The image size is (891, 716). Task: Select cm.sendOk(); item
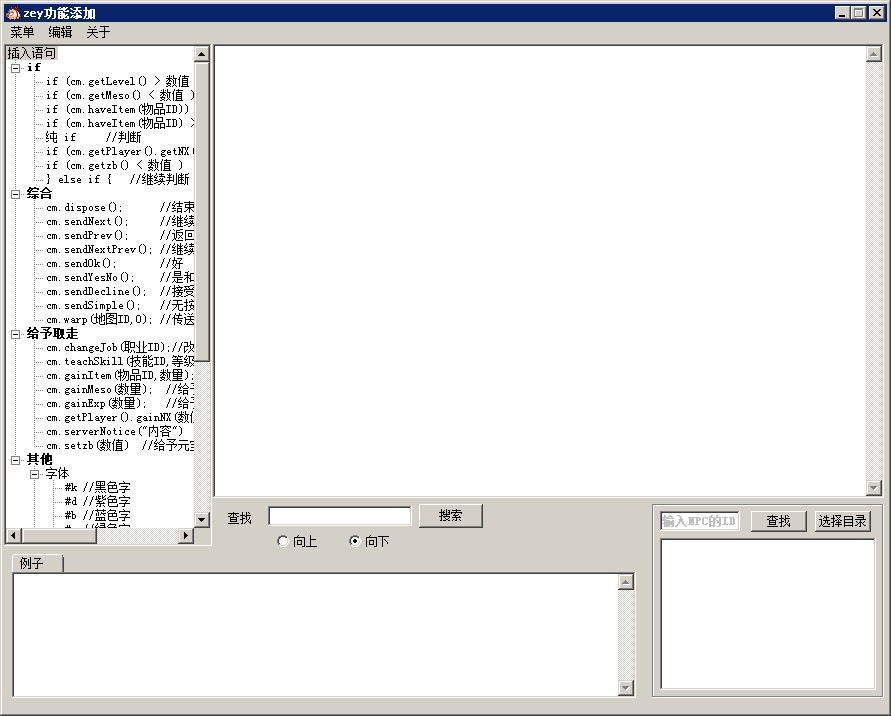pyautogui.click(x=114, y=264)
